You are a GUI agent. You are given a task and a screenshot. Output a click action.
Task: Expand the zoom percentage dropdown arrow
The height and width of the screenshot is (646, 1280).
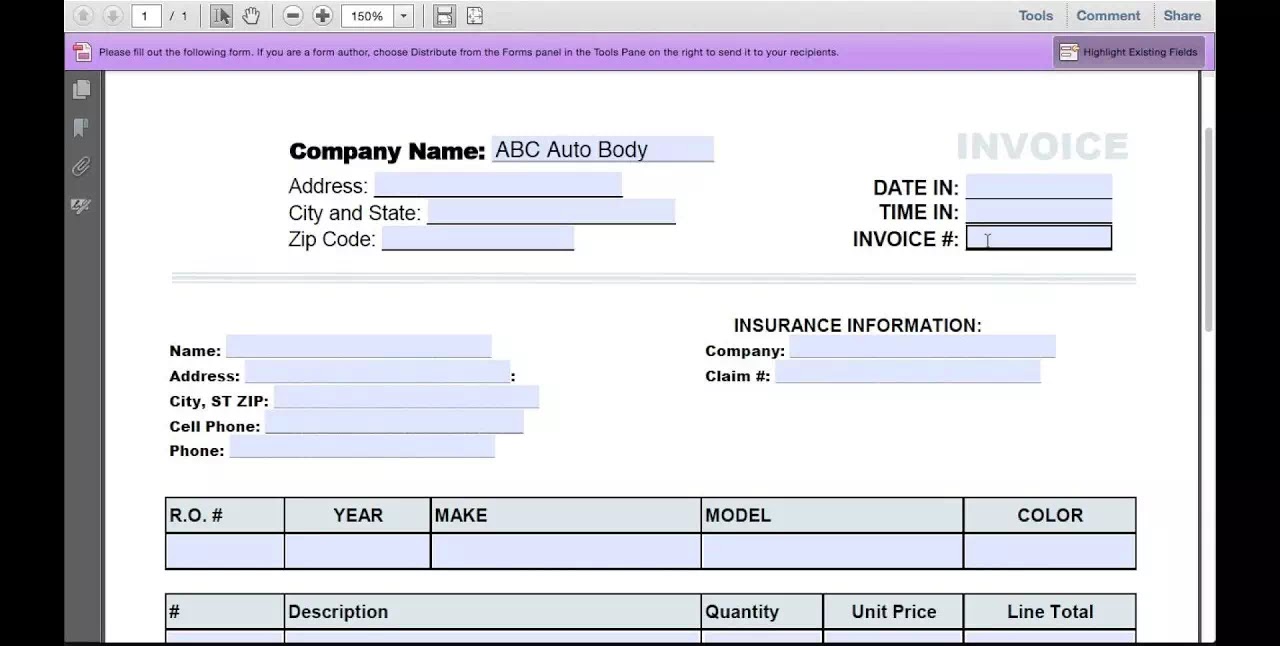[x=404, y=16]
